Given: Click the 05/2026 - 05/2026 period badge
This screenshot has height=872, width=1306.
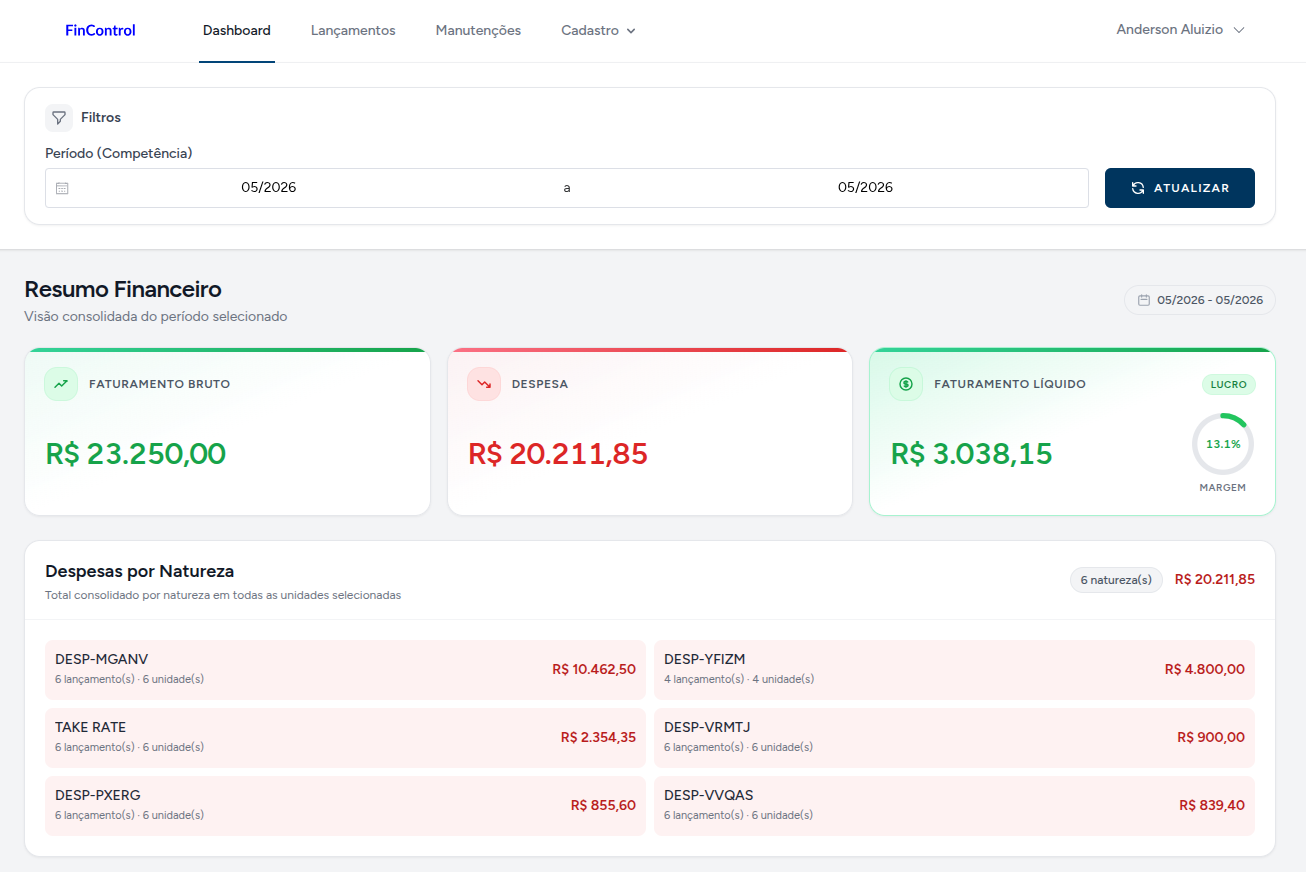Looking at the screenshot, I should tap(1200, 300).
